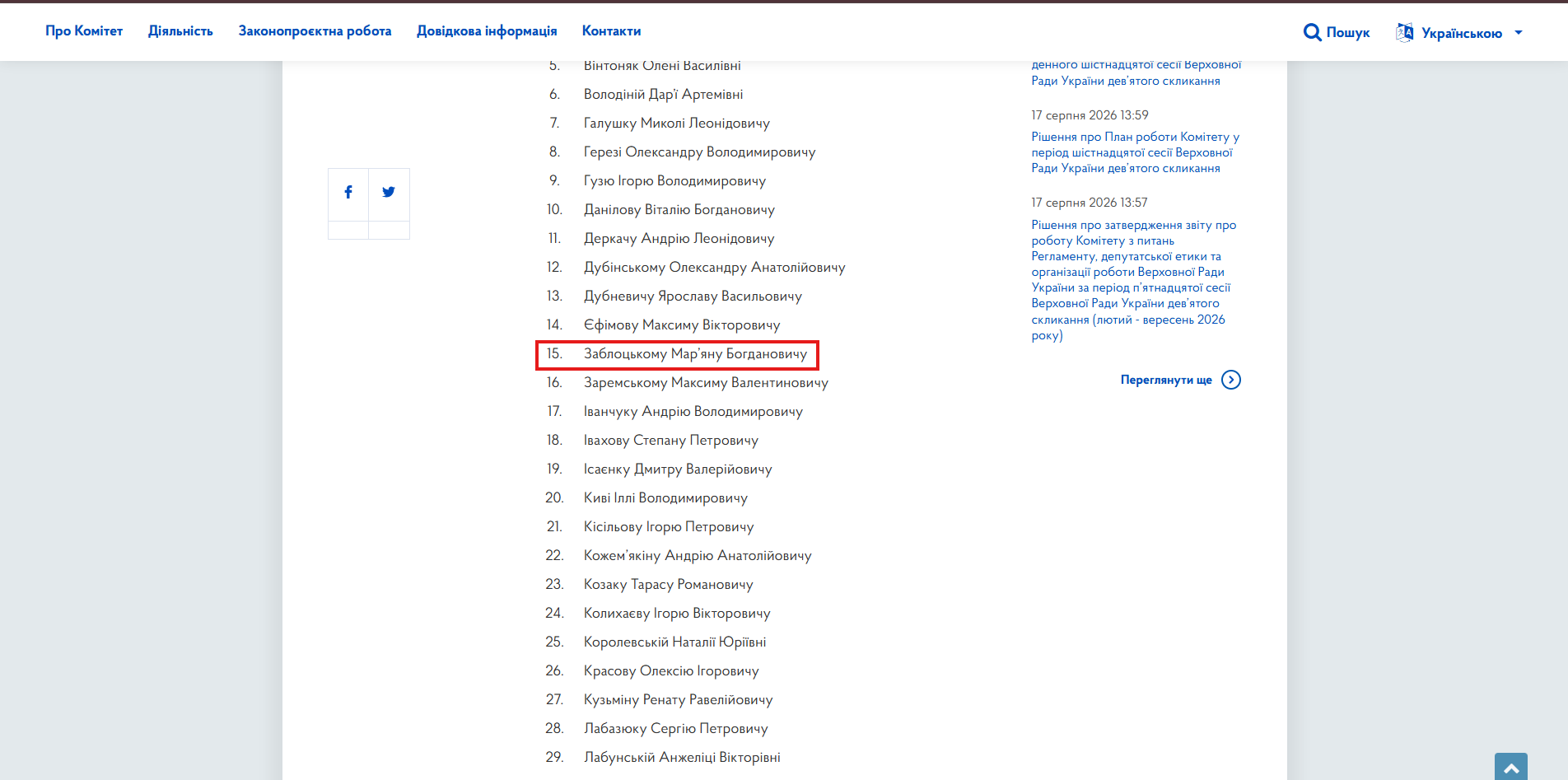1568x780 pixels.
Task: Click the name Деркачу Андрію Леонідовичу
Action: coord(679,238)
